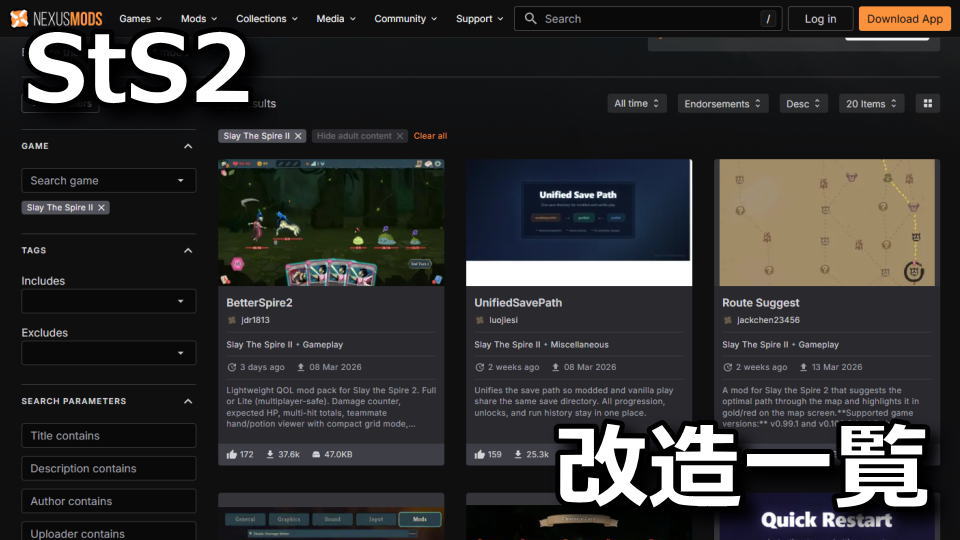
Task: Click the Download App button
Action: [904, 18]
